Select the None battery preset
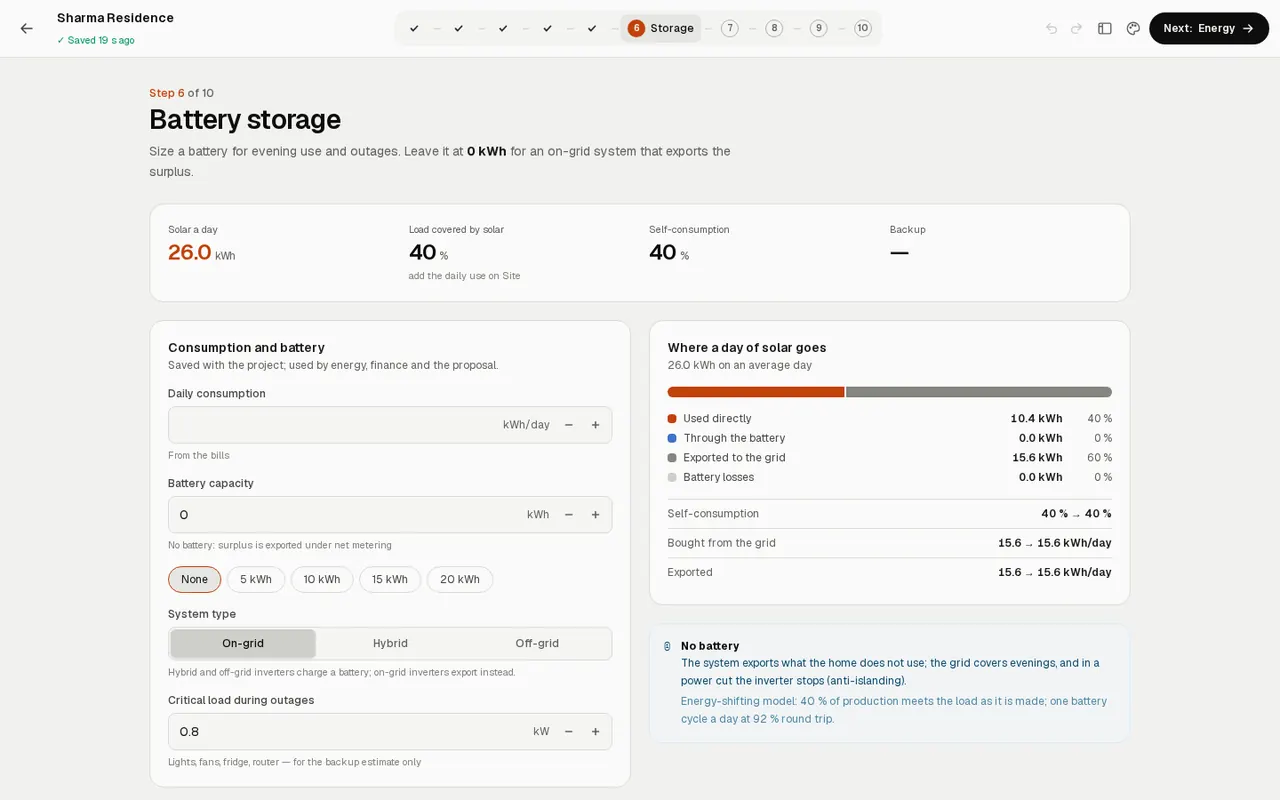Viewport: 1280px width, 800px height. (x=195, y=580)
